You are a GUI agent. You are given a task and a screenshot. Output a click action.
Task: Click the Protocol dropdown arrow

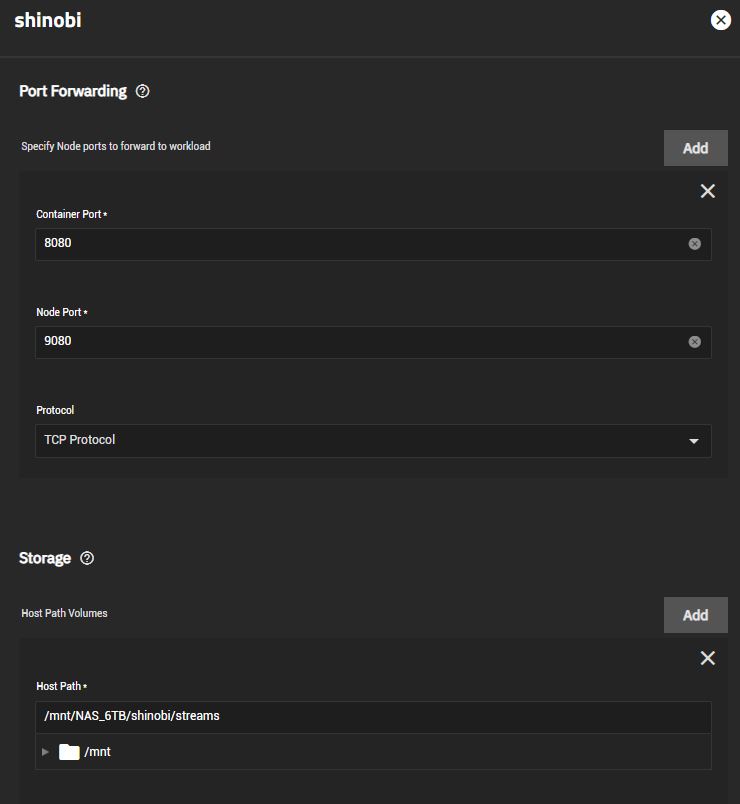(x=694, y=441)
